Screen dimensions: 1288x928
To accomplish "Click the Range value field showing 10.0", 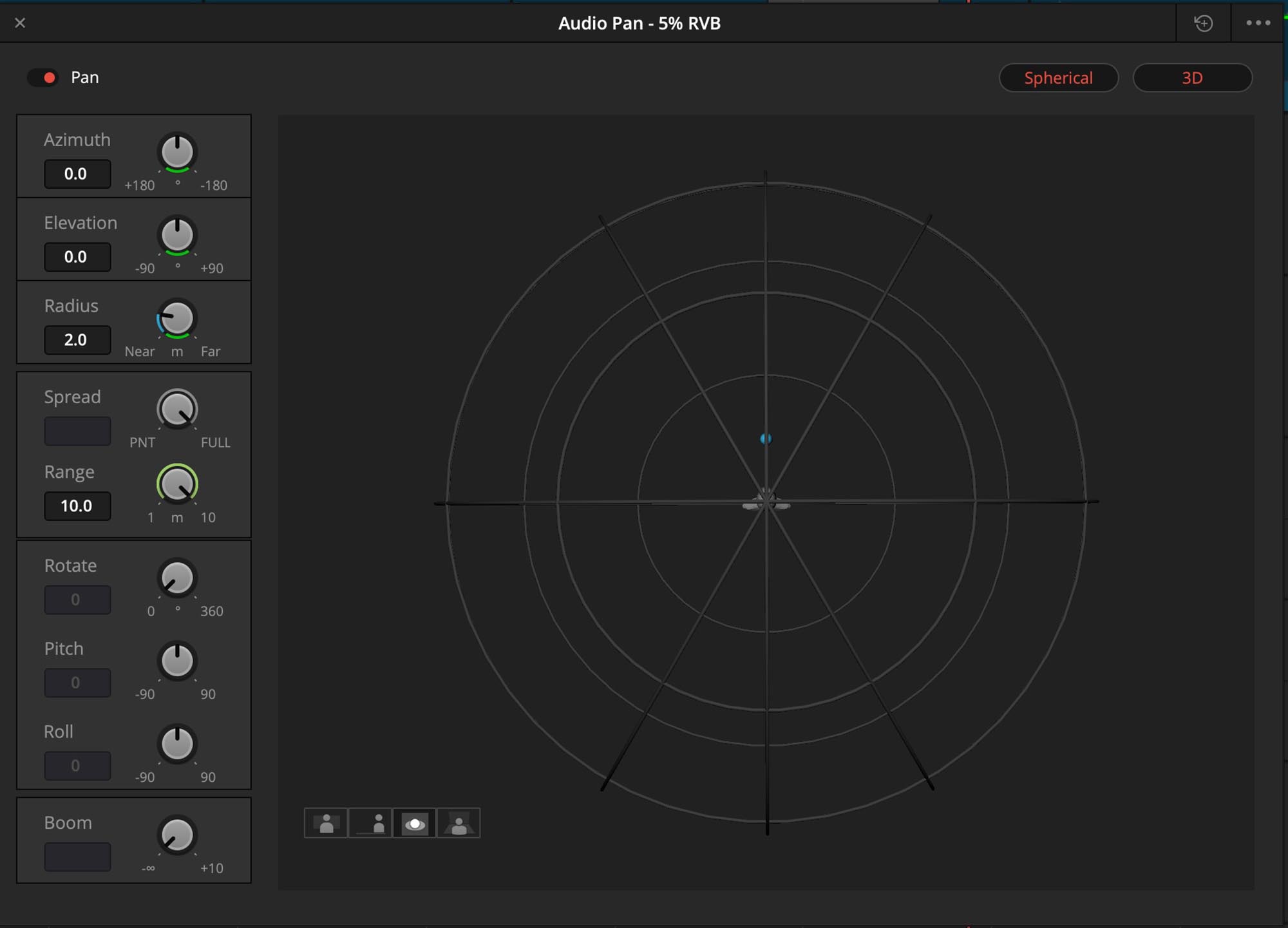I will pyautogui.click(x=77, y=506).
